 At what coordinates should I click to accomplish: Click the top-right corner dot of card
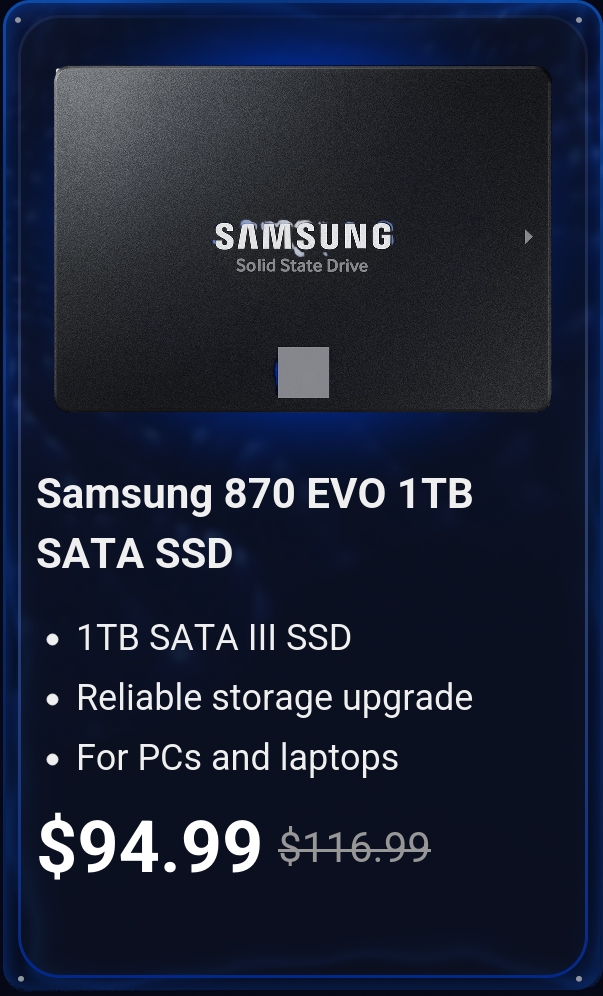click(x=578, y=20)
